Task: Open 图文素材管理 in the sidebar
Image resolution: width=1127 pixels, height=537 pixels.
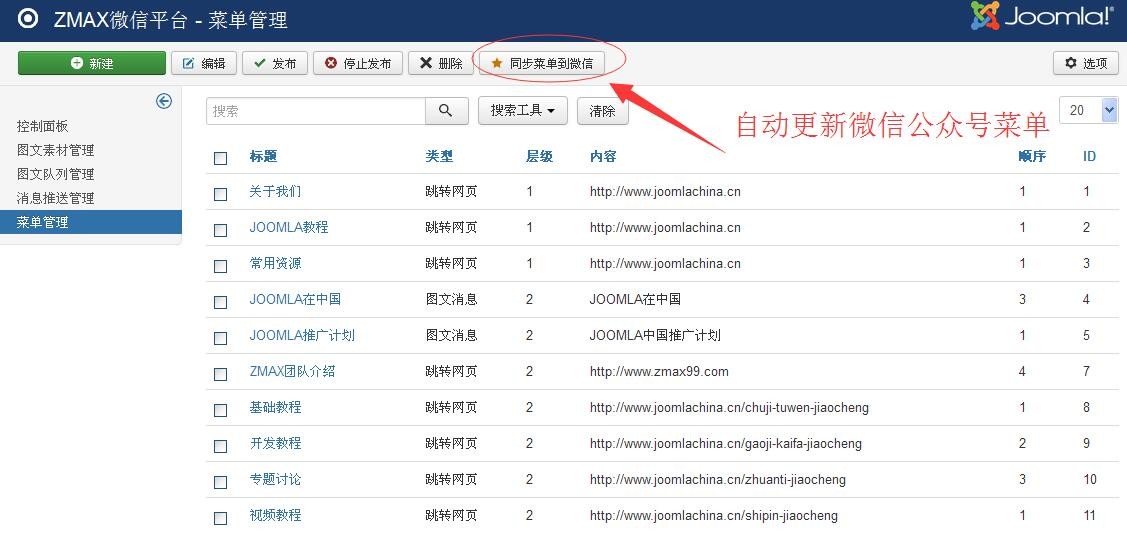Action: click(x=56, y=150)
